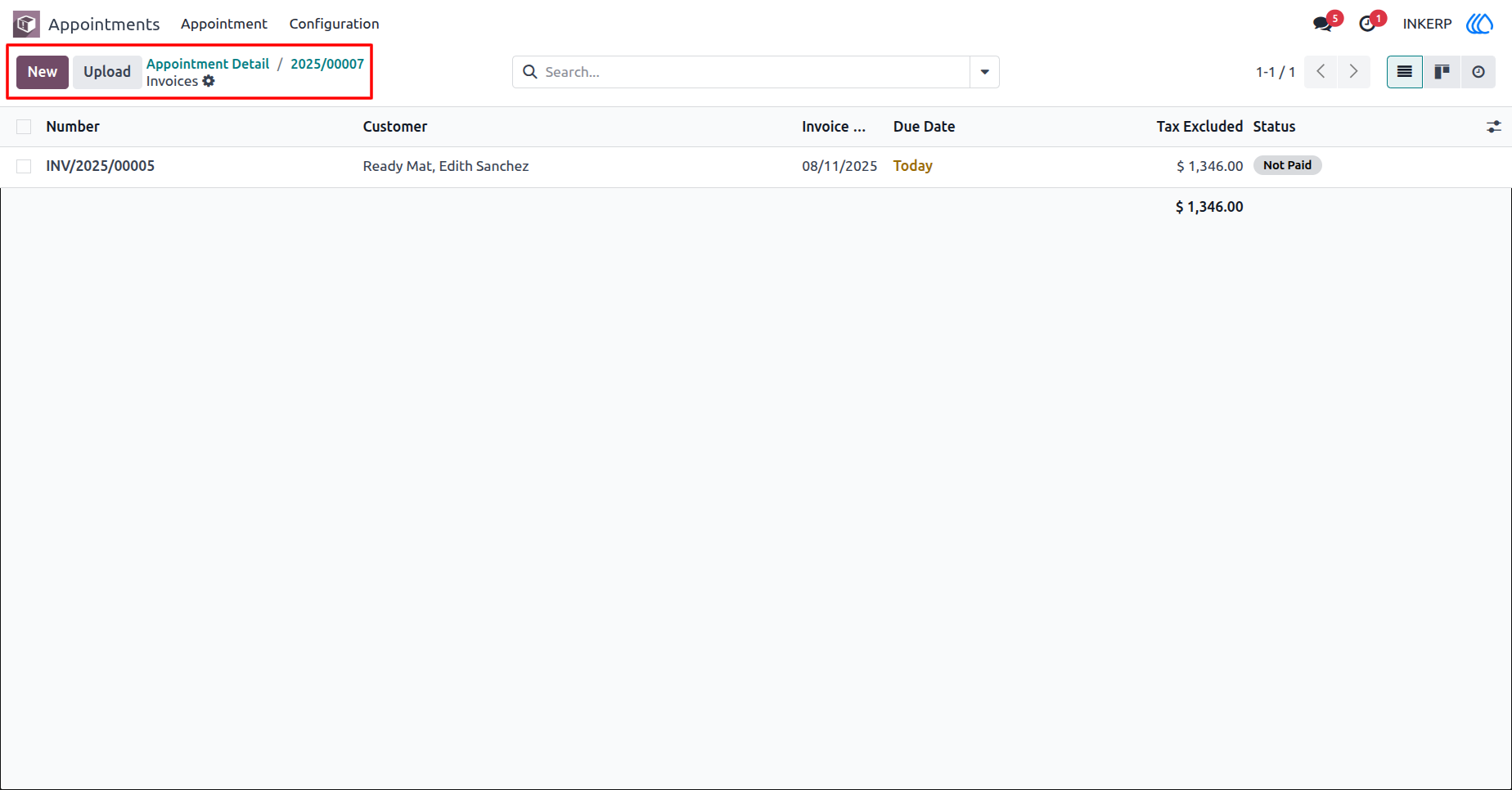Switch to list view
The image size is (1512, 790).
[x=1405, y=72]
